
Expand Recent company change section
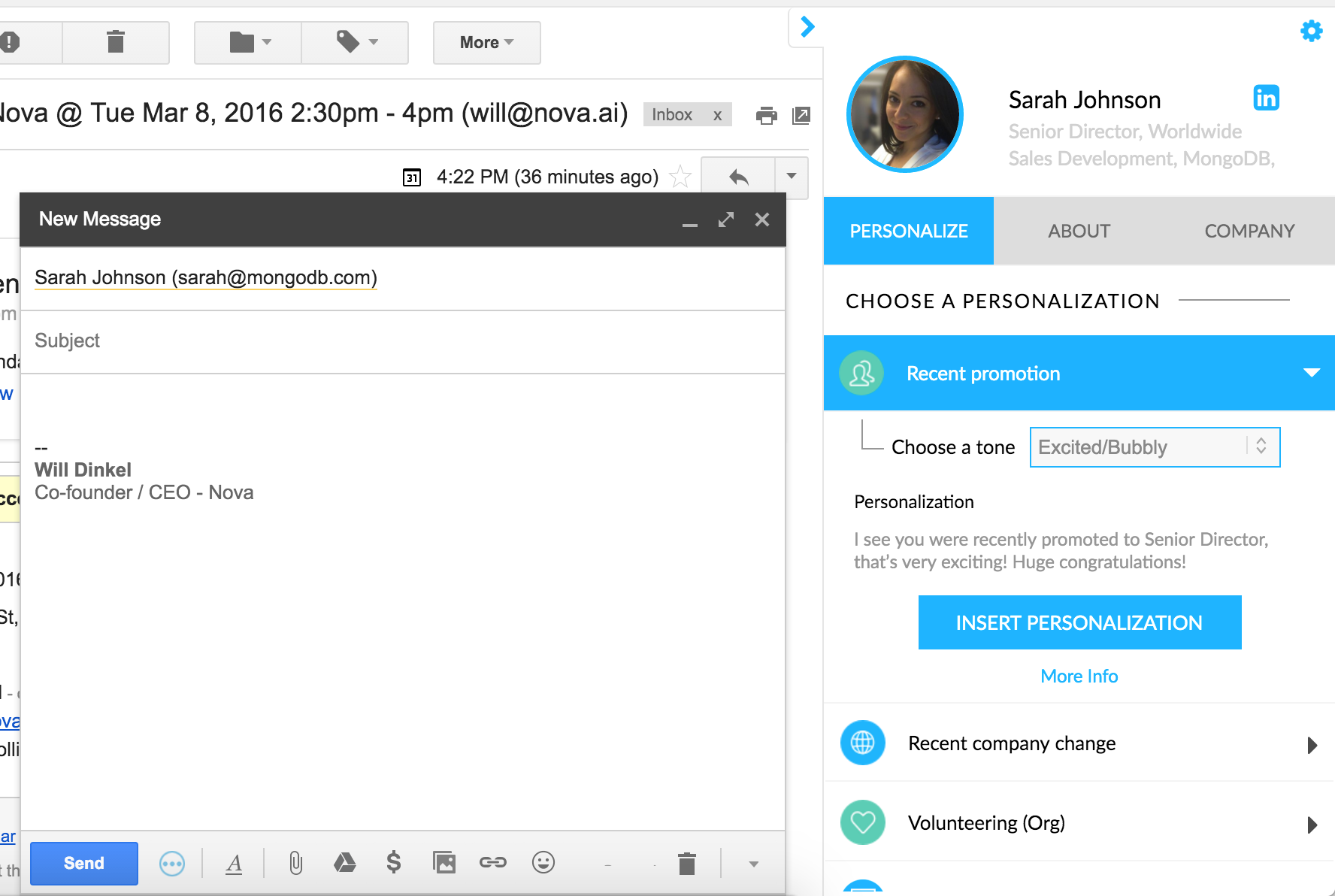click(x=1312, y=745)
